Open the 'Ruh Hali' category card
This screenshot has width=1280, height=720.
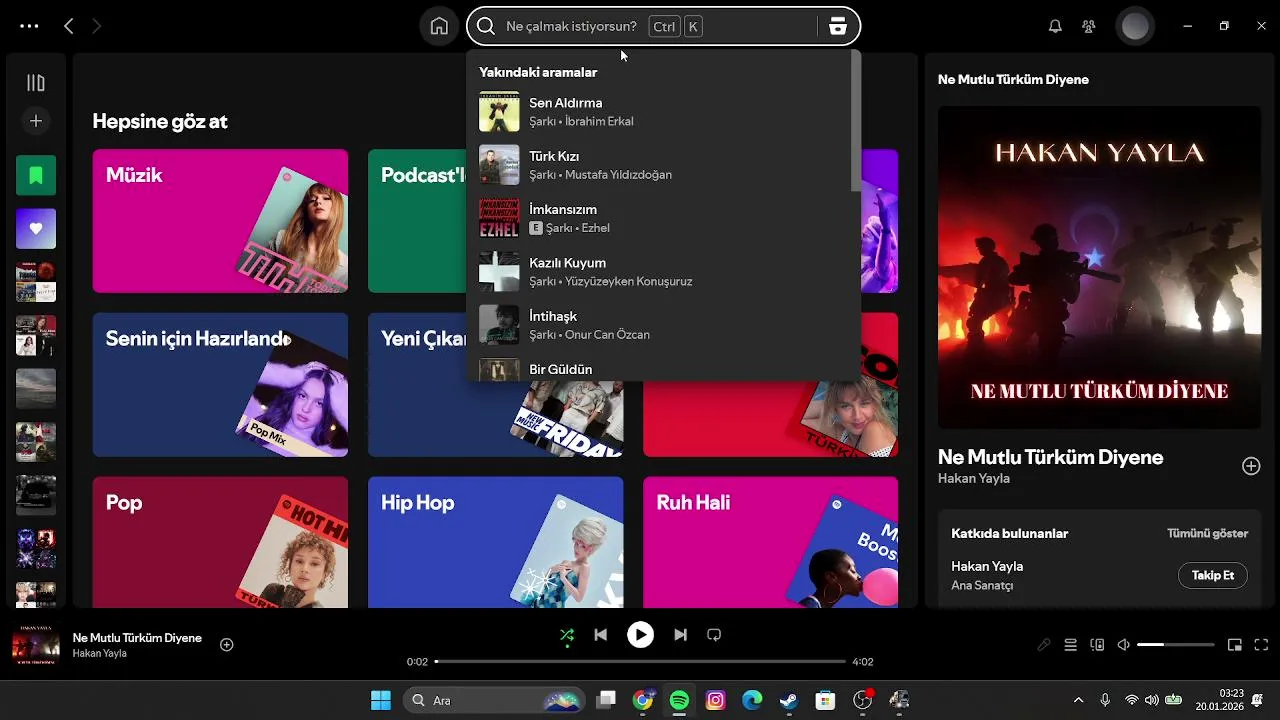[770, 542]
